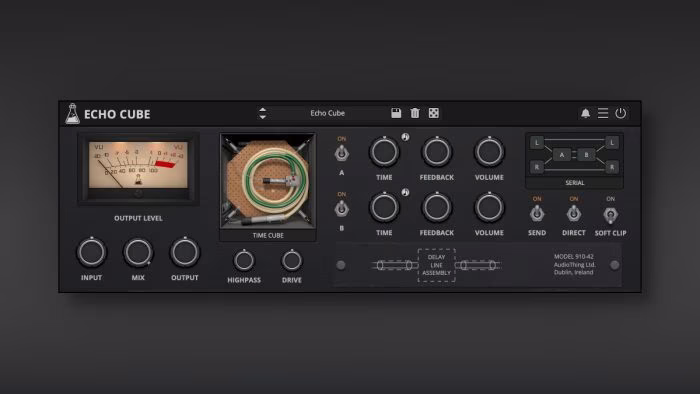Click the DRIVE knob

[292, 261]
